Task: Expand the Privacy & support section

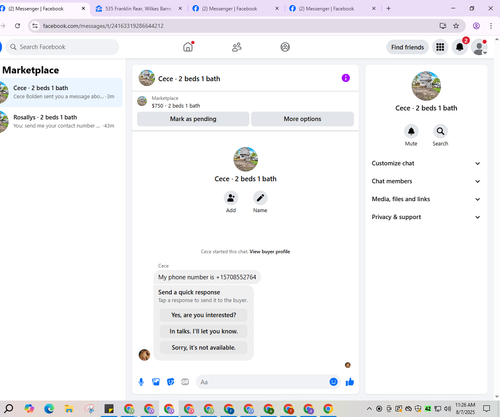Action: (426, 217)
